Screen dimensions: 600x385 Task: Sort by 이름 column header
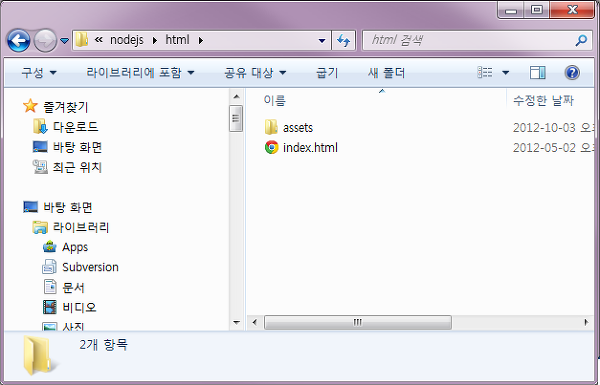tap(274, 101)
